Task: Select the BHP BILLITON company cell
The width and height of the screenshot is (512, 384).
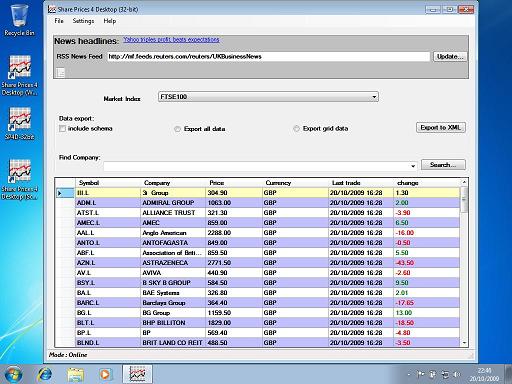Action: [173, 323]
